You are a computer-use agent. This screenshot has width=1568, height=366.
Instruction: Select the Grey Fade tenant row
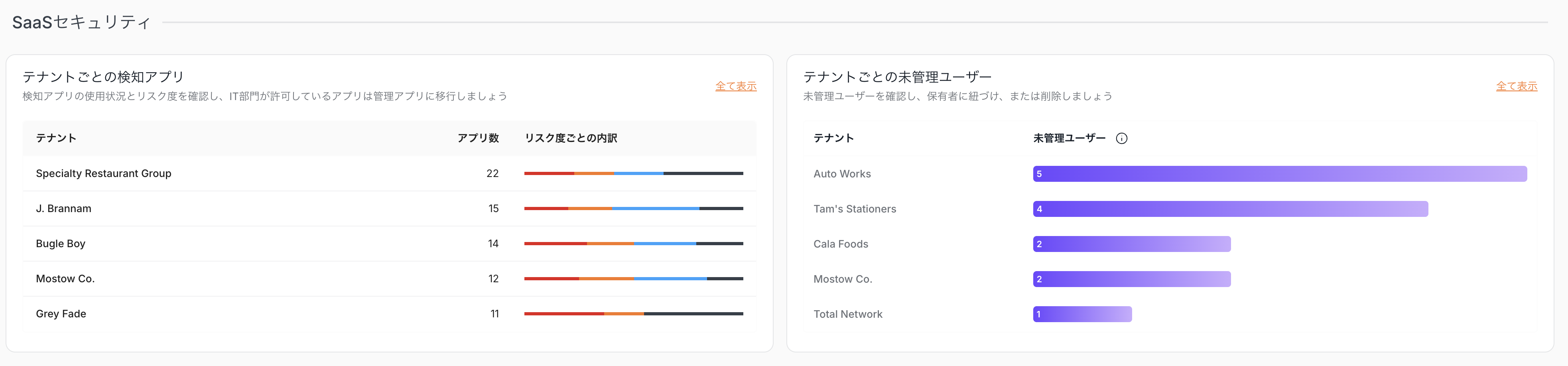point(61,314)
